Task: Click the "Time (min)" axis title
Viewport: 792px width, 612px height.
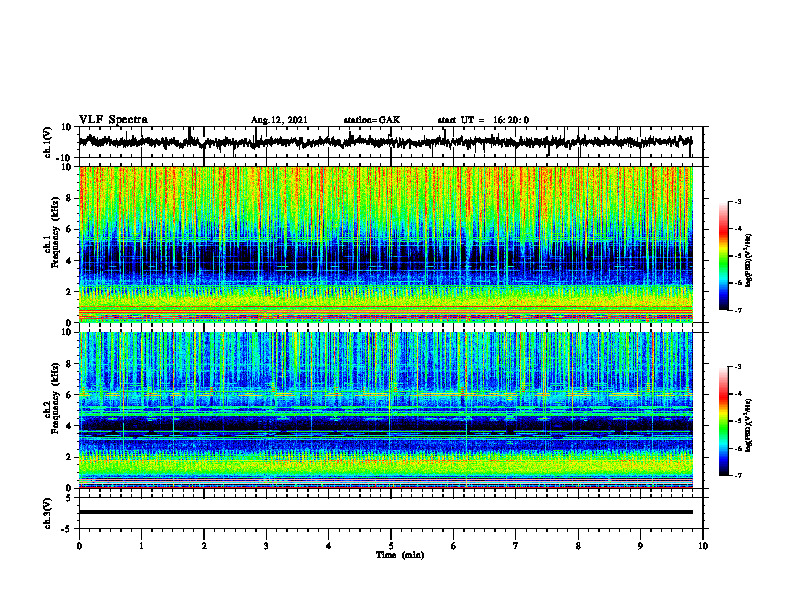Action: coord(400,555)
